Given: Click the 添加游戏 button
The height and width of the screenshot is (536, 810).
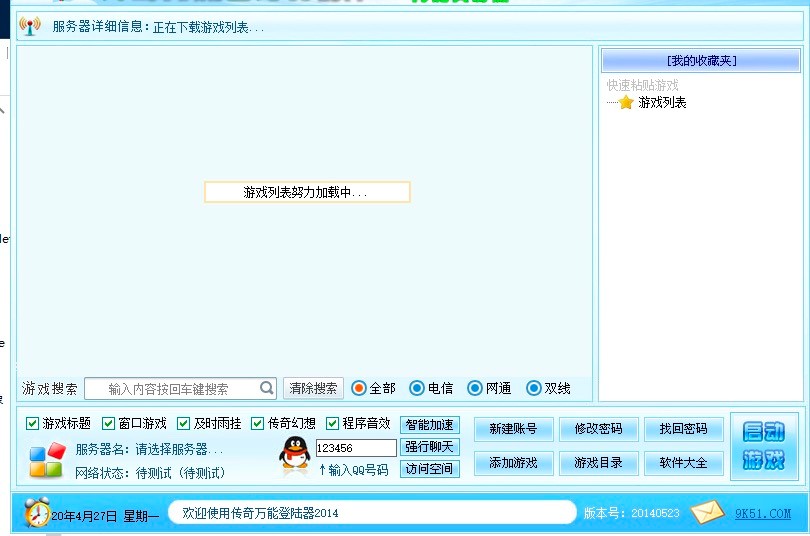Looking at the screenshot, I should pos(513,463).
